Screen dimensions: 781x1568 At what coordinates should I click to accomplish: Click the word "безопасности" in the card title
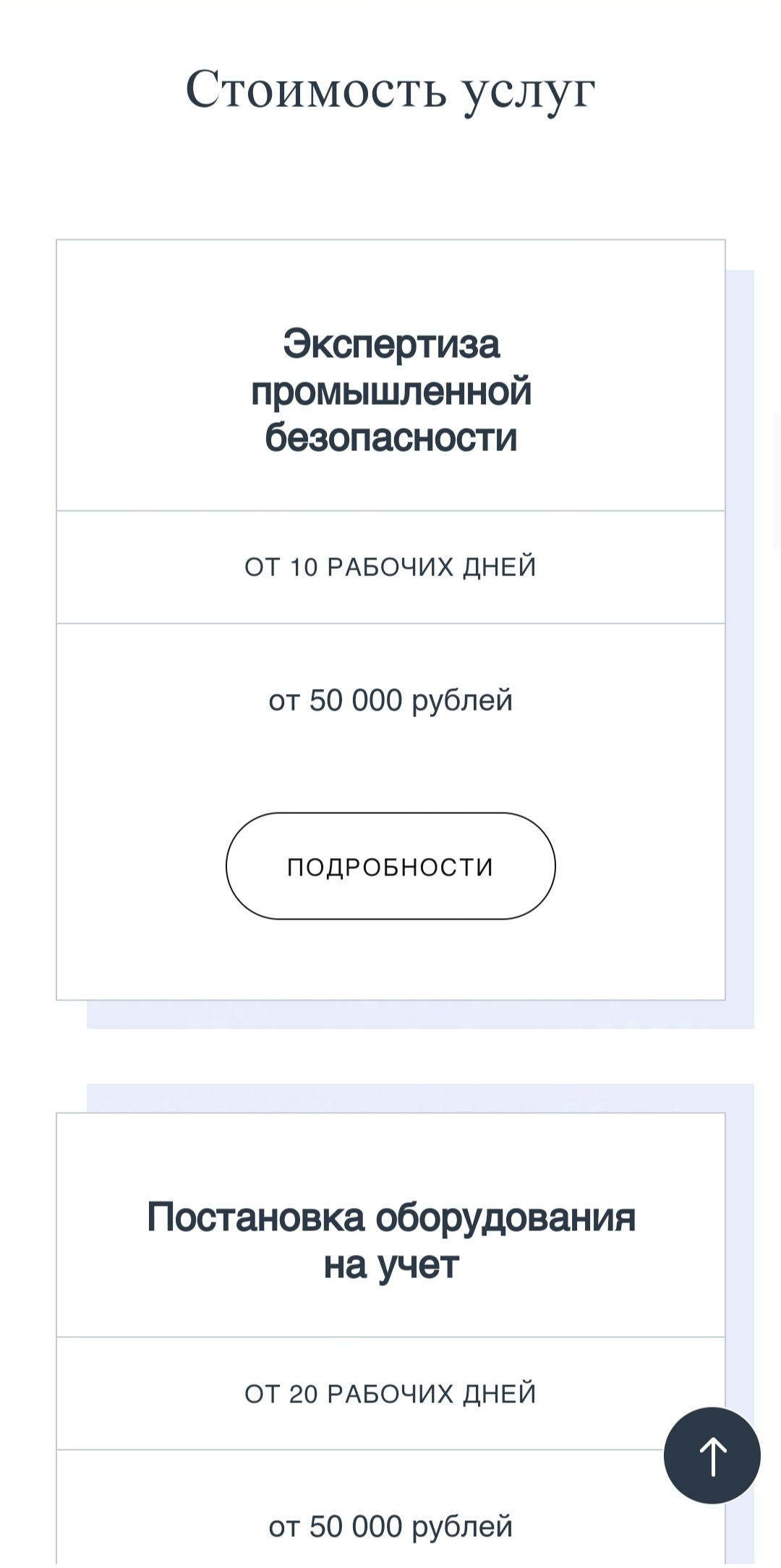(x=390, y=437)
